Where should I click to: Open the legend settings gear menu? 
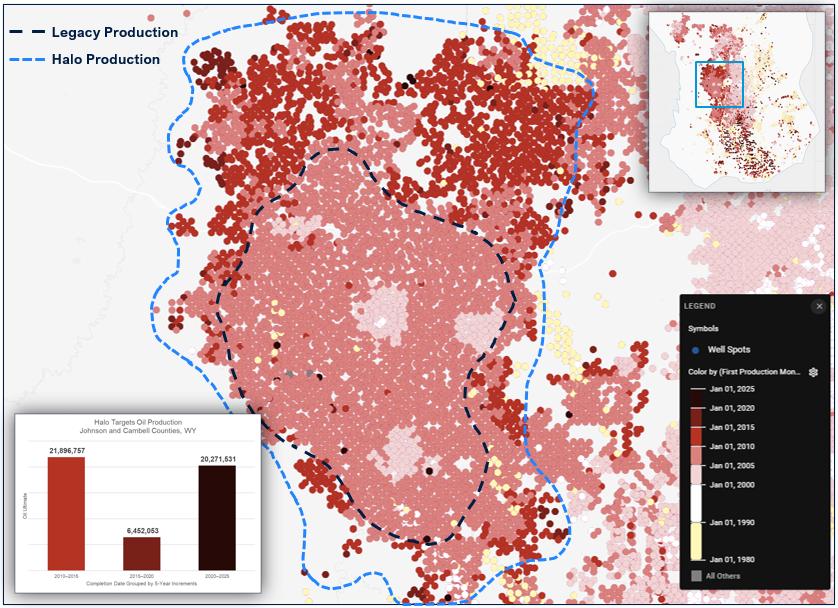813,370
